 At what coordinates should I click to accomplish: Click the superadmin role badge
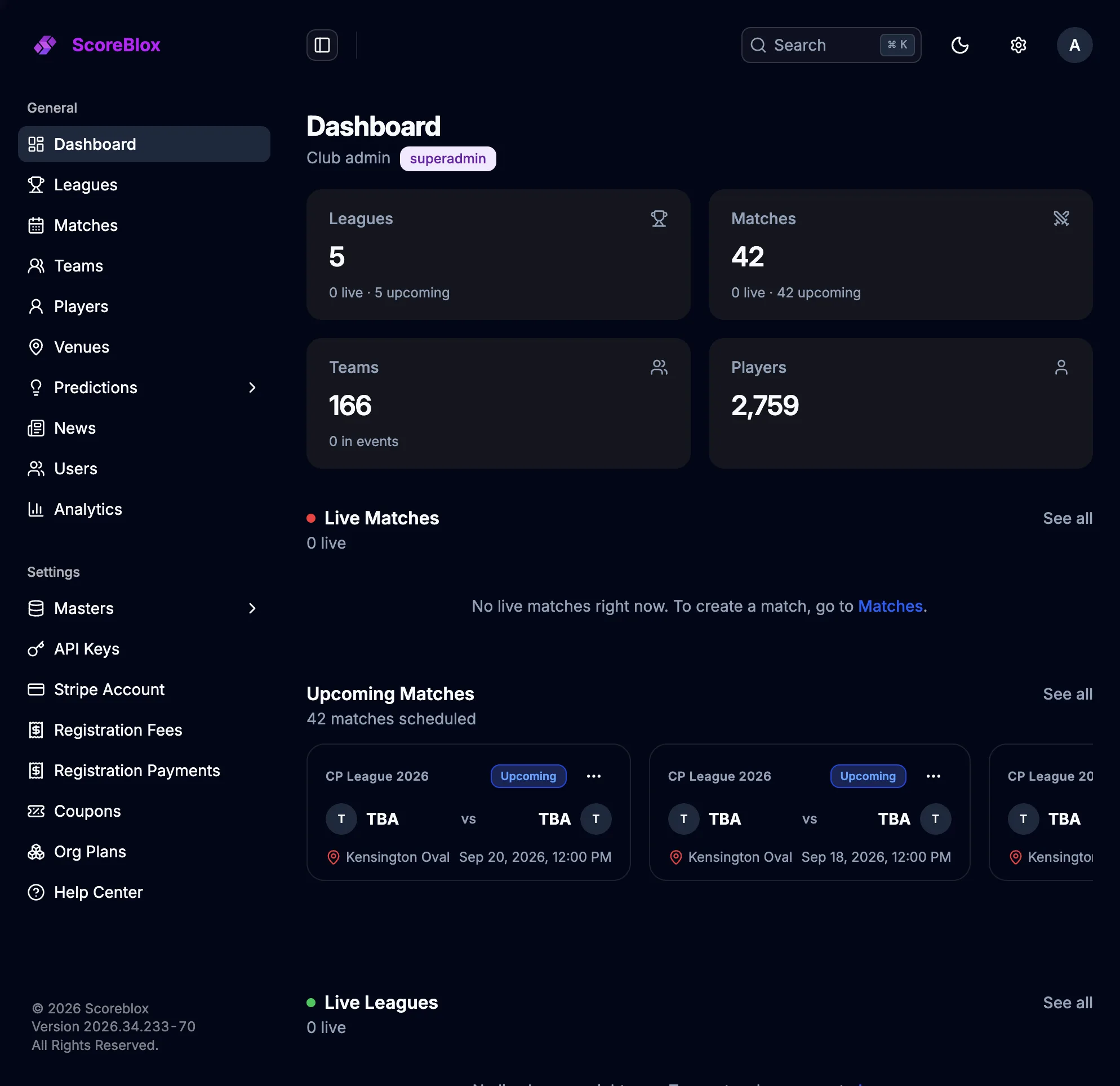coord(448,159)
